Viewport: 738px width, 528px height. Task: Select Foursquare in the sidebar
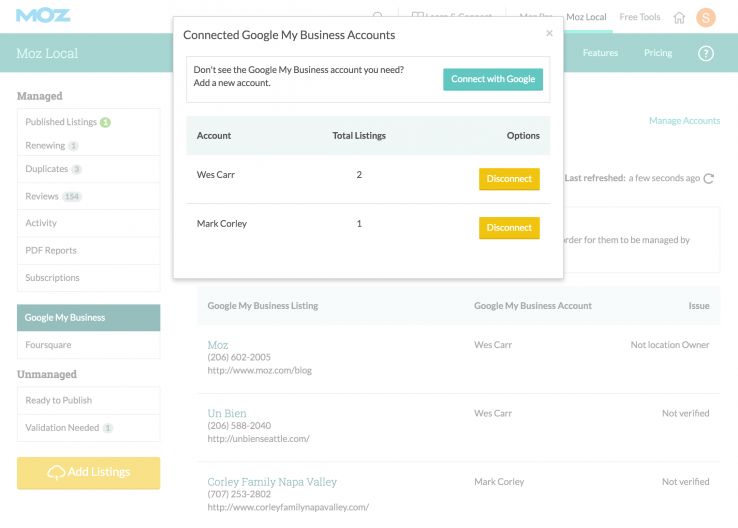pyautogui.click(x=48, y=345)
